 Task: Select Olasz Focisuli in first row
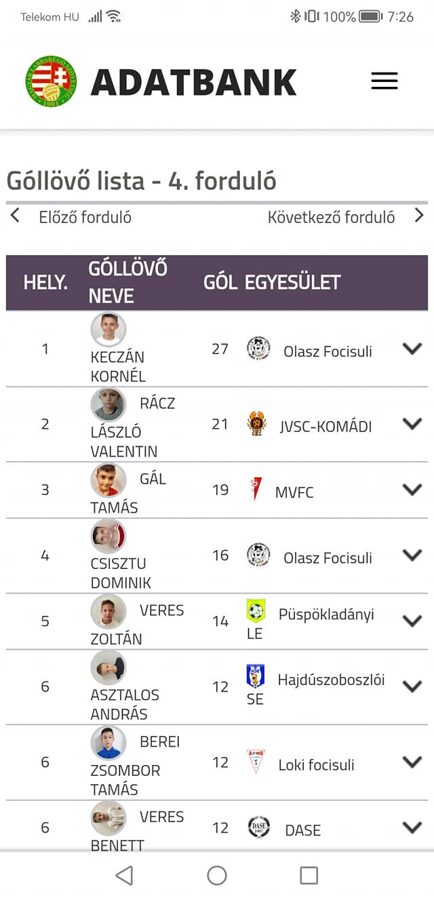328,351
